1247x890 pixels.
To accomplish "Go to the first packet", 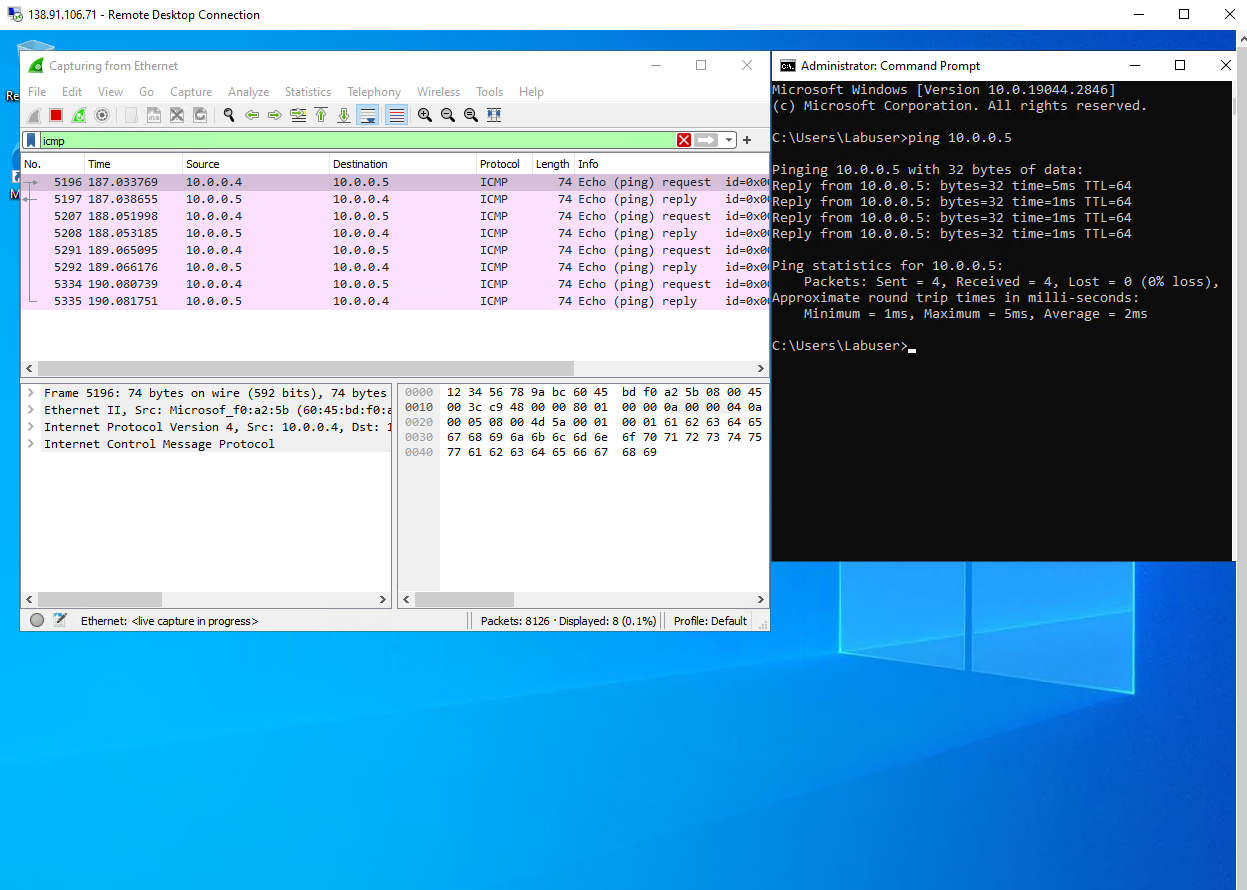I will [322, 114].
